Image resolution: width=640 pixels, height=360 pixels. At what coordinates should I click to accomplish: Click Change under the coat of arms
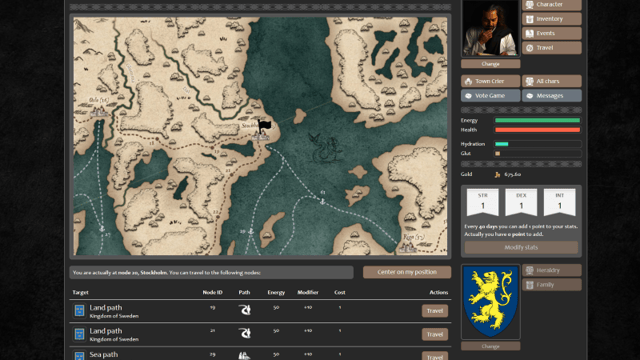pyautogui.click(x=491, y=346)
